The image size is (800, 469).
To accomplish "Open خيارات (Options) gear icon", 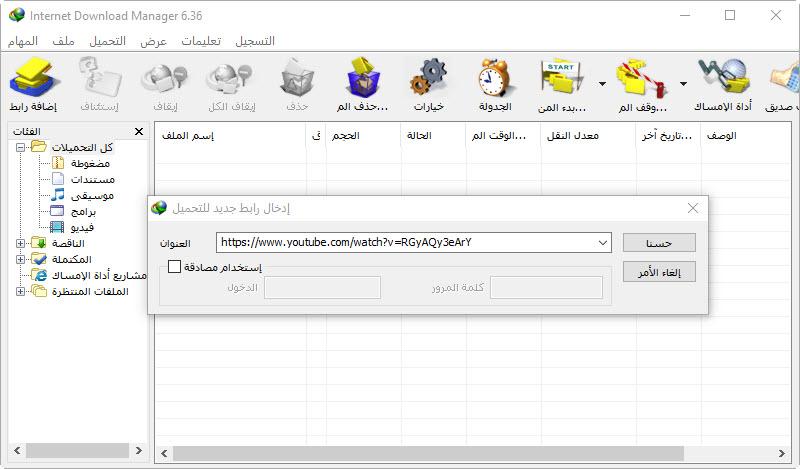I will tap(429, 78).
